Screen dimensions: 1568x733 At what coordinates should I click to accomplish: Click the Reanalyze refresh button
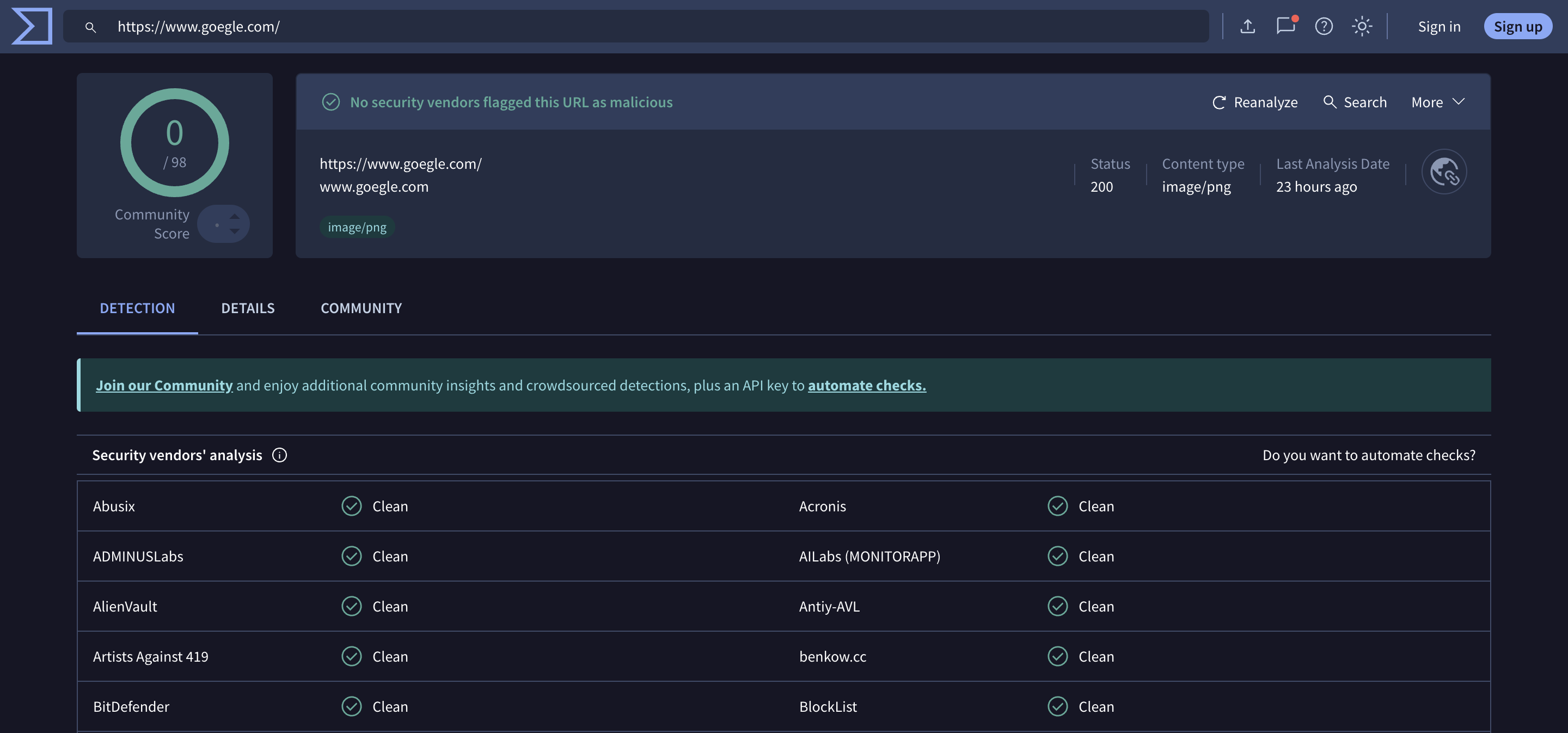tap(1254, 102)
